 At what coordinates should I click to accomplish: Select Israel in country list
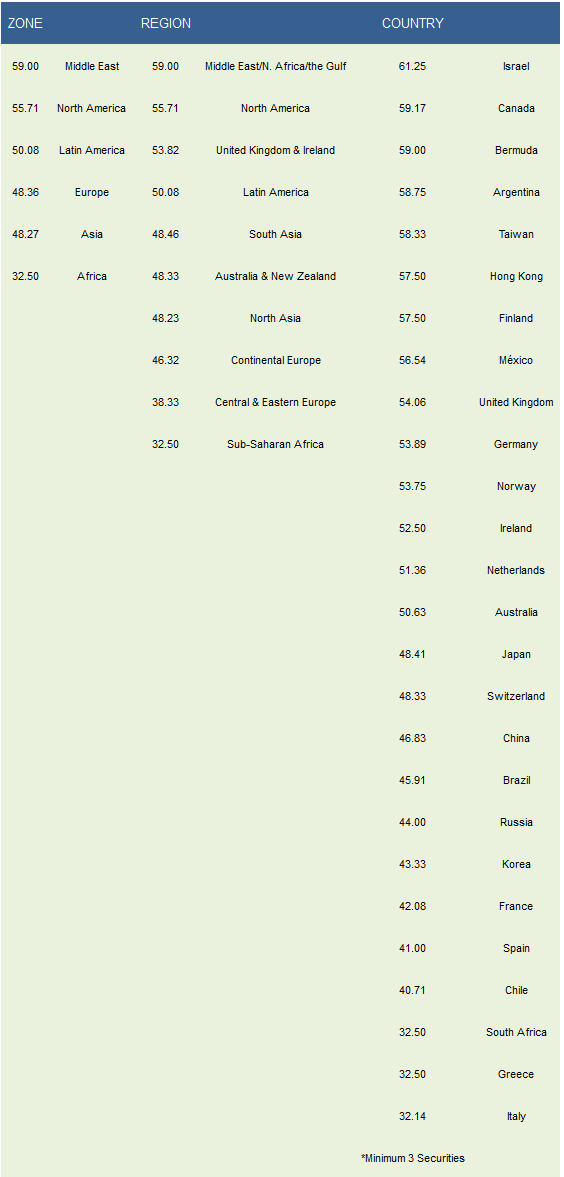click(516, 66)
